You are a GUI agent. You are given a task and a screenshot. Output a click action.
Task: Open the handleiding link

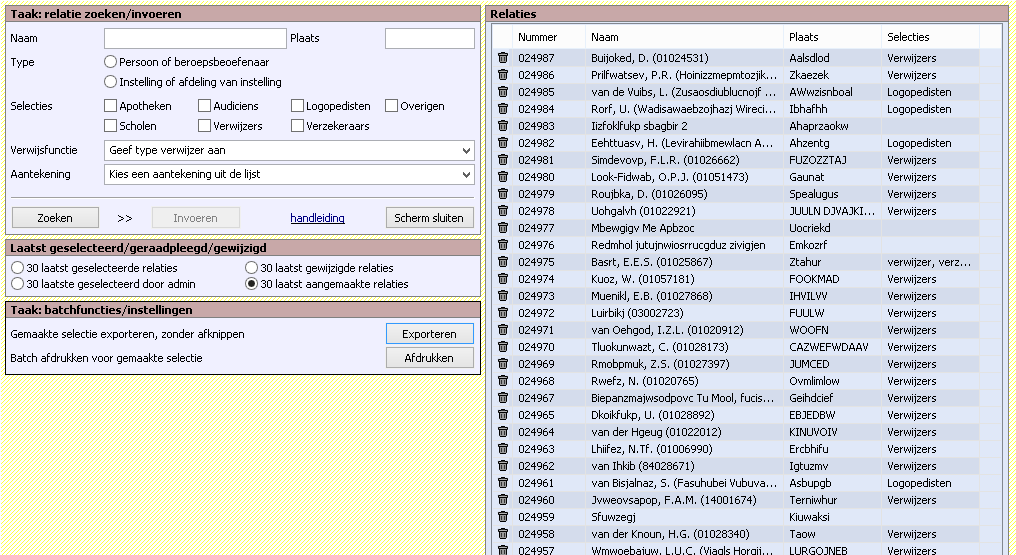317,218
